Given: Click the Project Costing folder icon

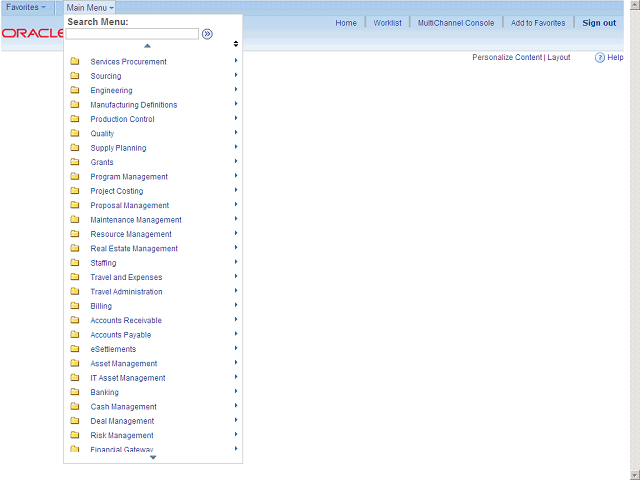Looking at the screenshot, I should coord(75,191).
